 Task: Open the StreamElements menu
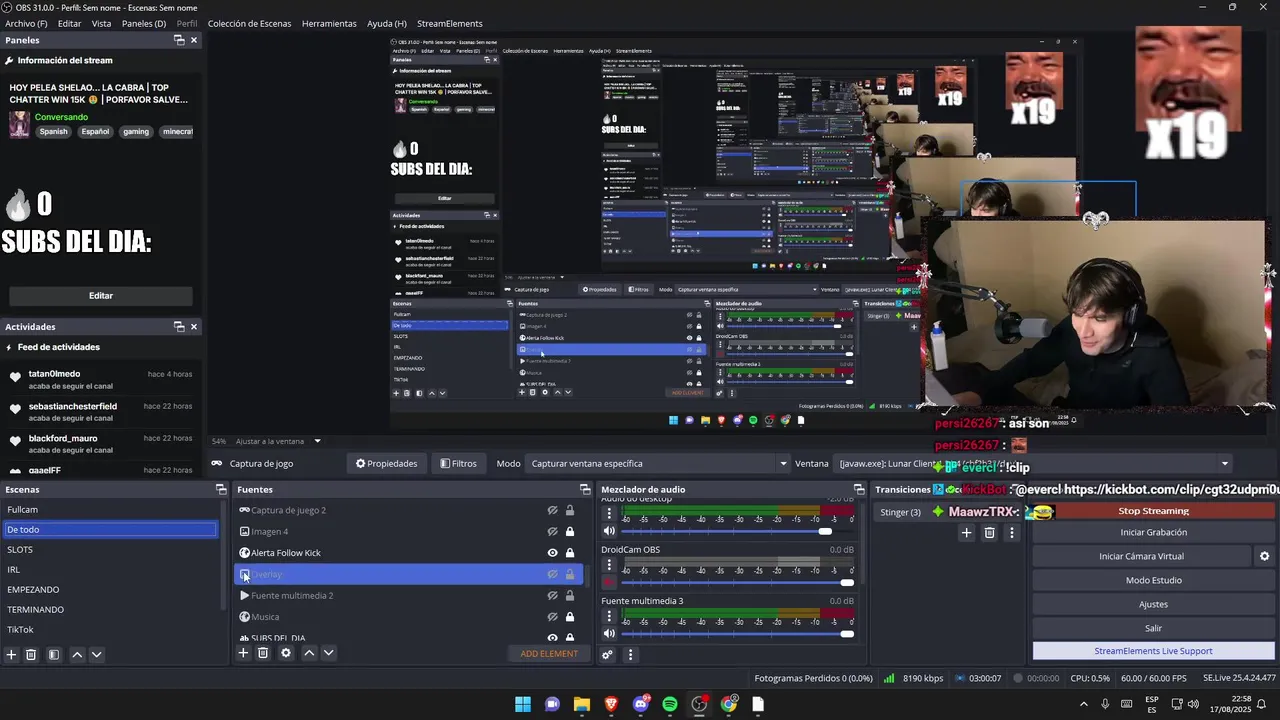coord(450,23)
